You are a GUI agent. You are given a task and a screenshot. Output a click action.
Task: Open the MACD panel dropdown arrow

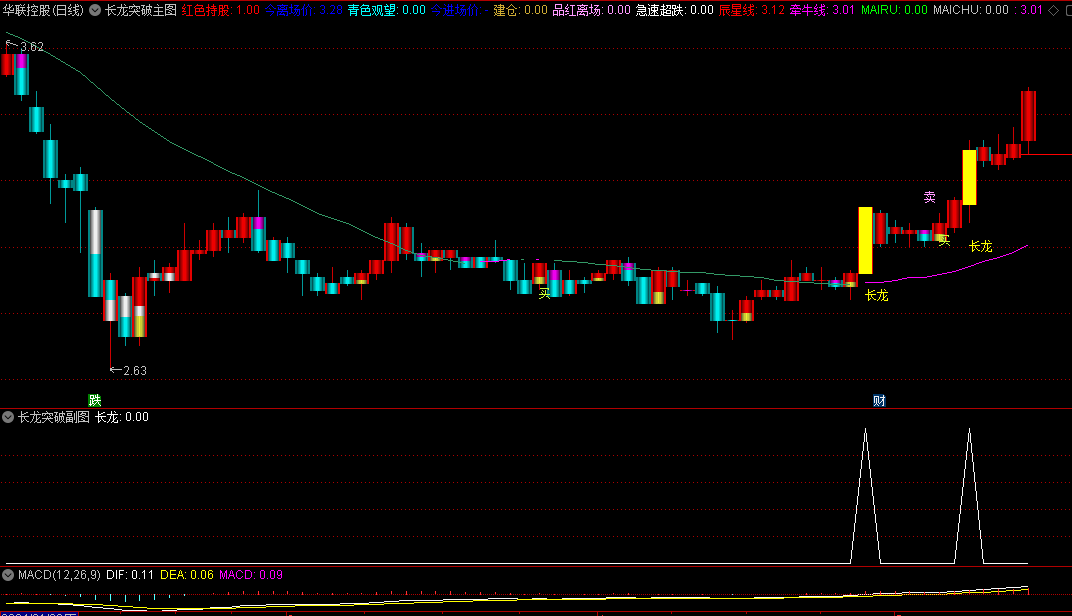click(8, 575)
